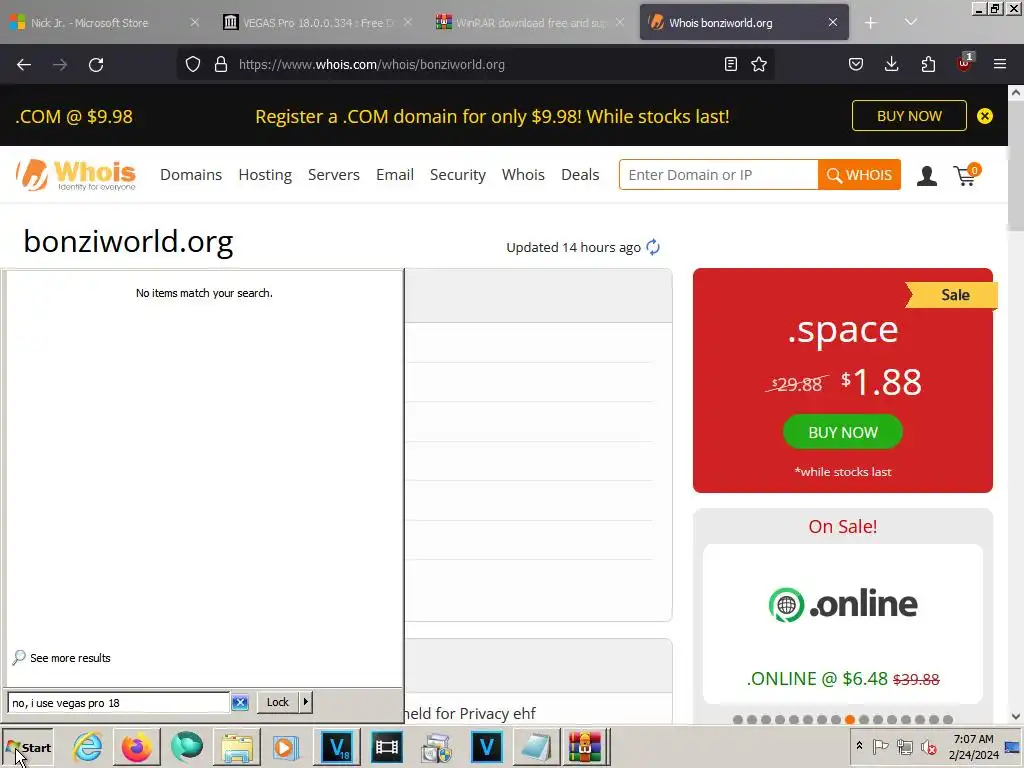Open WinRAR from the taskbar
The image size is (1024, 768).
click(x=585, y=746)
